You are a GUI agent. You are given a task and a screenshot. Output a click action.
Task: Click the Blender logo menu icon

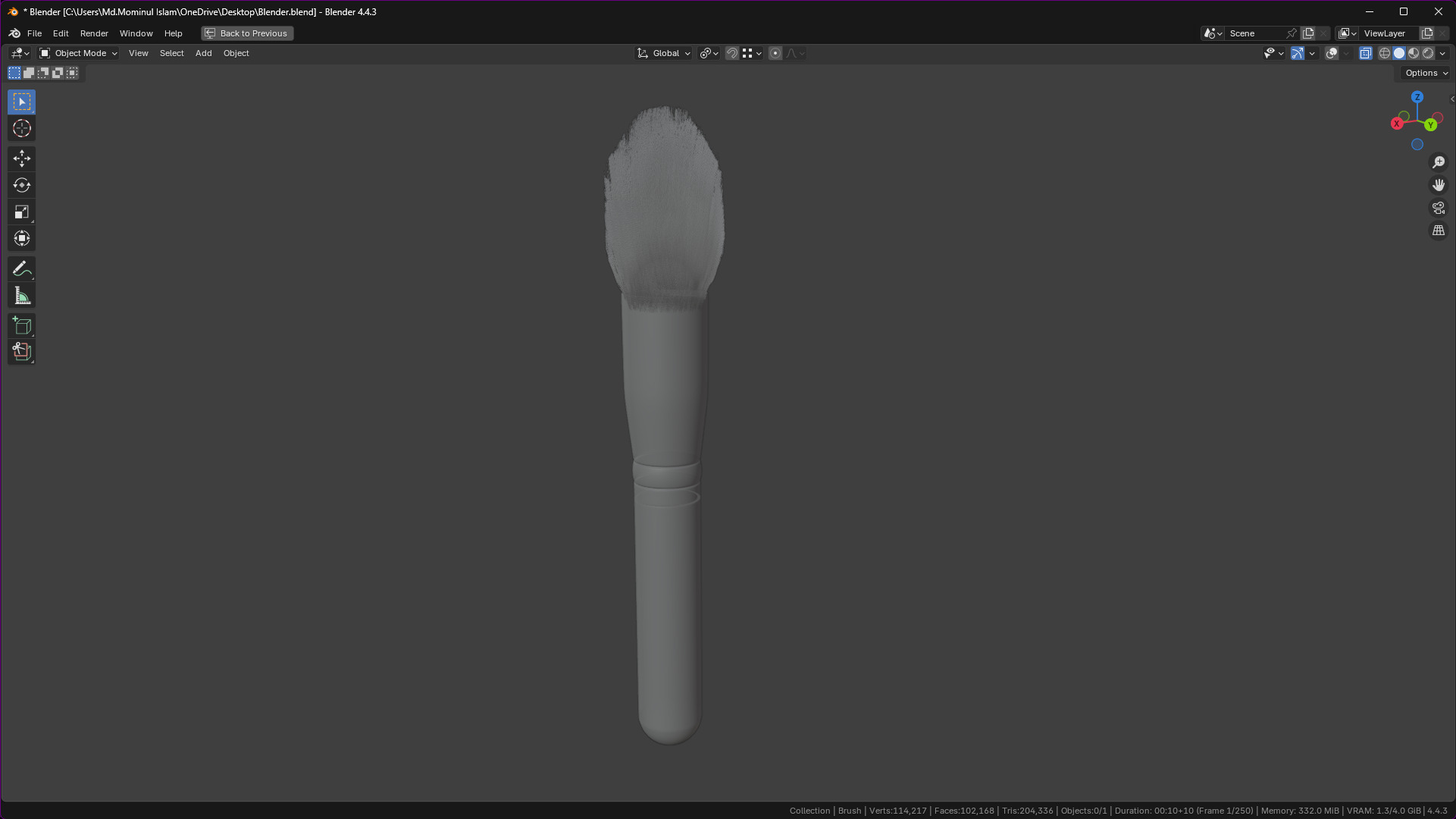tap(14, 33)
